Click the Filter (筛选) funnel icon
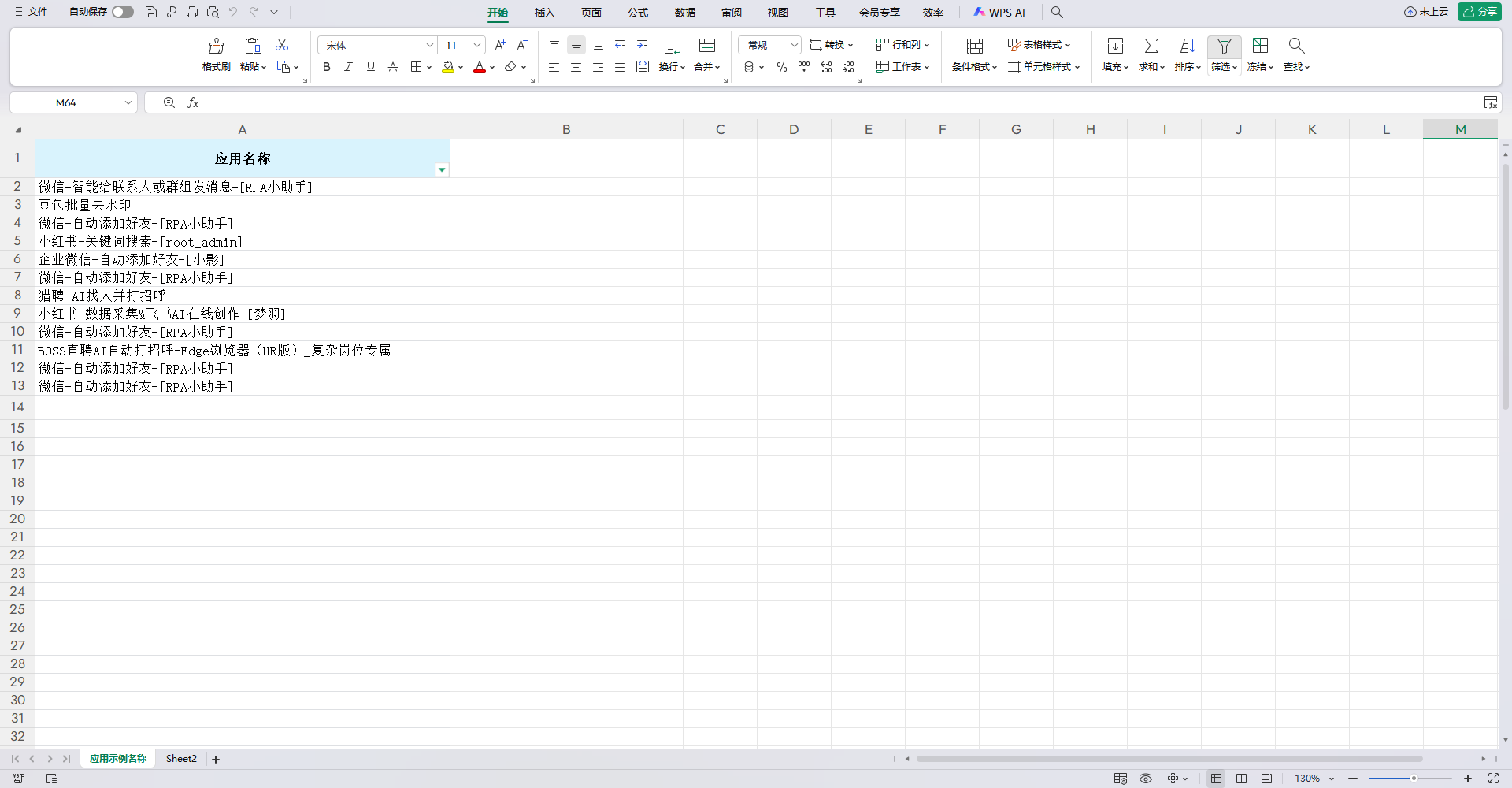The height and width of the screenshot is (788, 1512). (1225, 46)
